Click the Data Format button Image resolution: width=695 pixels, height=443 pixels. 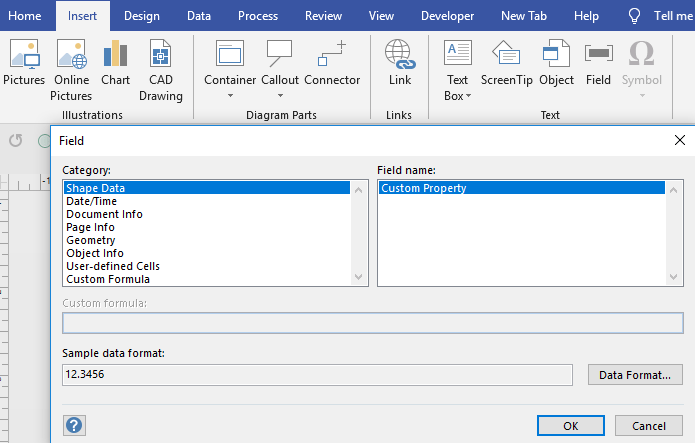(x=635, y=375)
